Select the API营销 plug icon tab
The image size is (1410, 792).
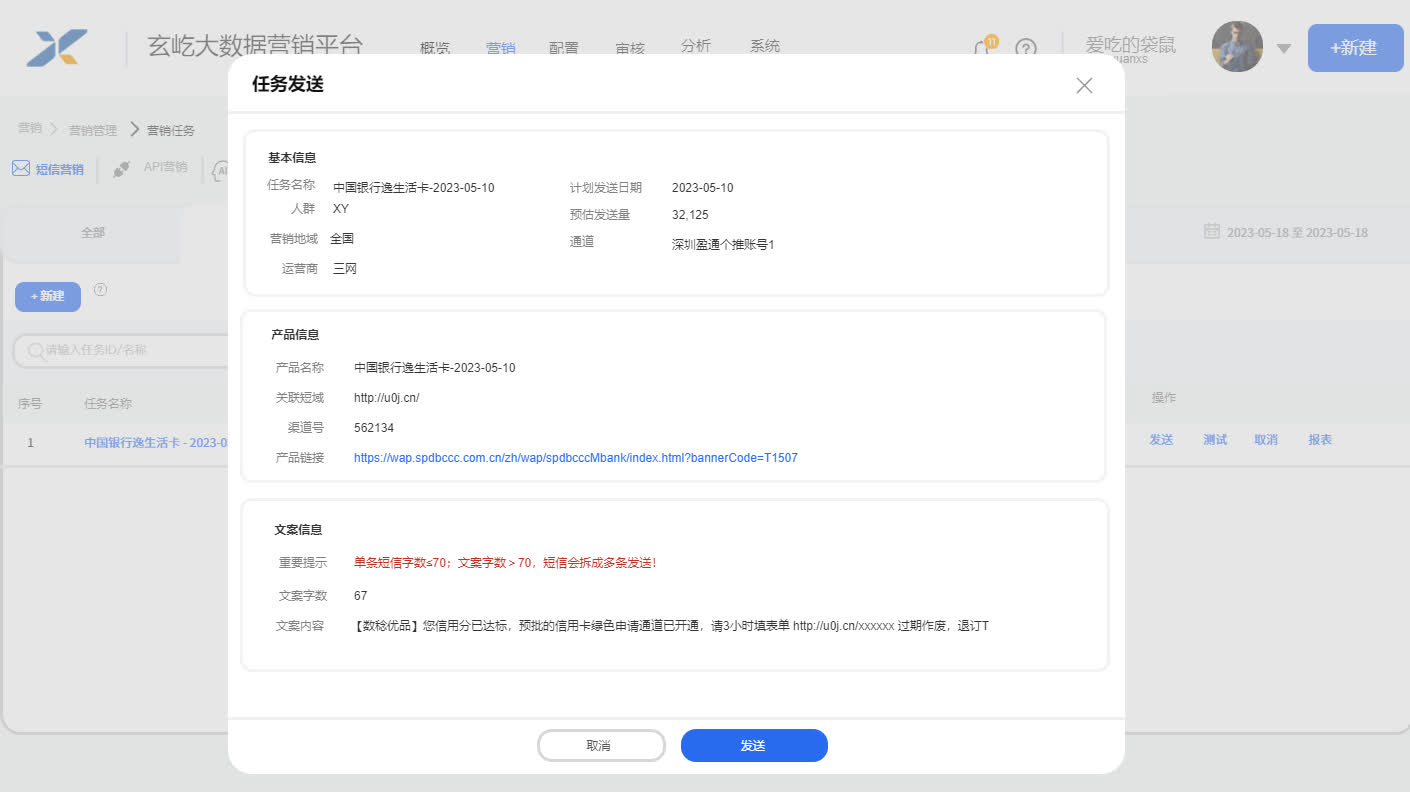(x=122, y=169)
